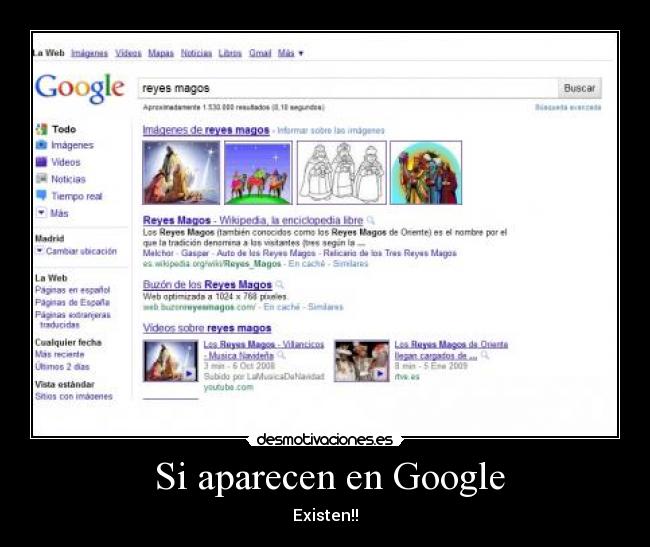650x547 pixels.
Task: Click Similares link of Wikipedia result
Action: pyautogui.click(x=350, y=264)
